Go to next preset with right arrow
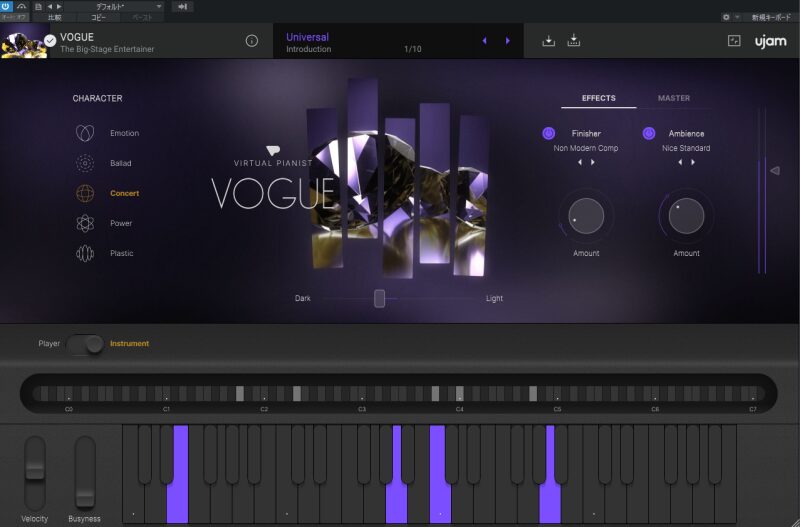Screen dimensions: 800x527 (x=508, y=41)
